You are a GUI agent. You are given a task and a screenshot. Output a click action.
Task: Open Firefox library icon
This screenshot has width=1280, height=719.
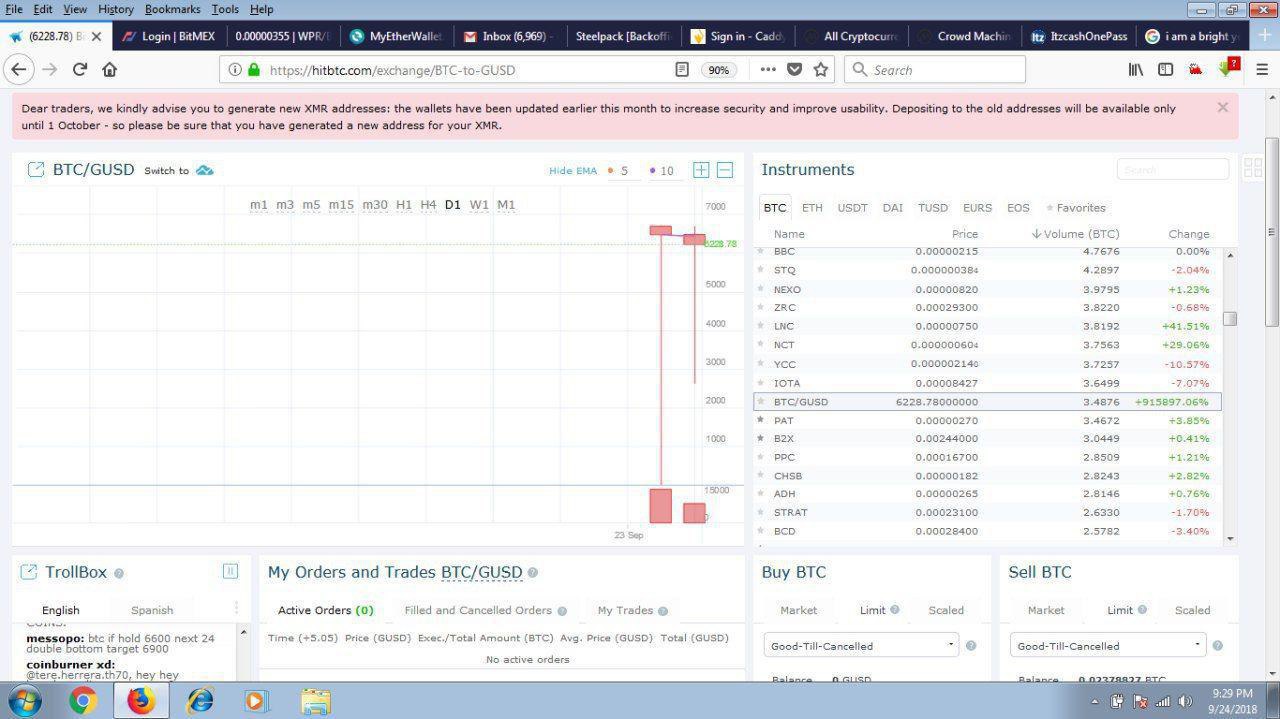pyautogui.click(x=1136, y=69)
